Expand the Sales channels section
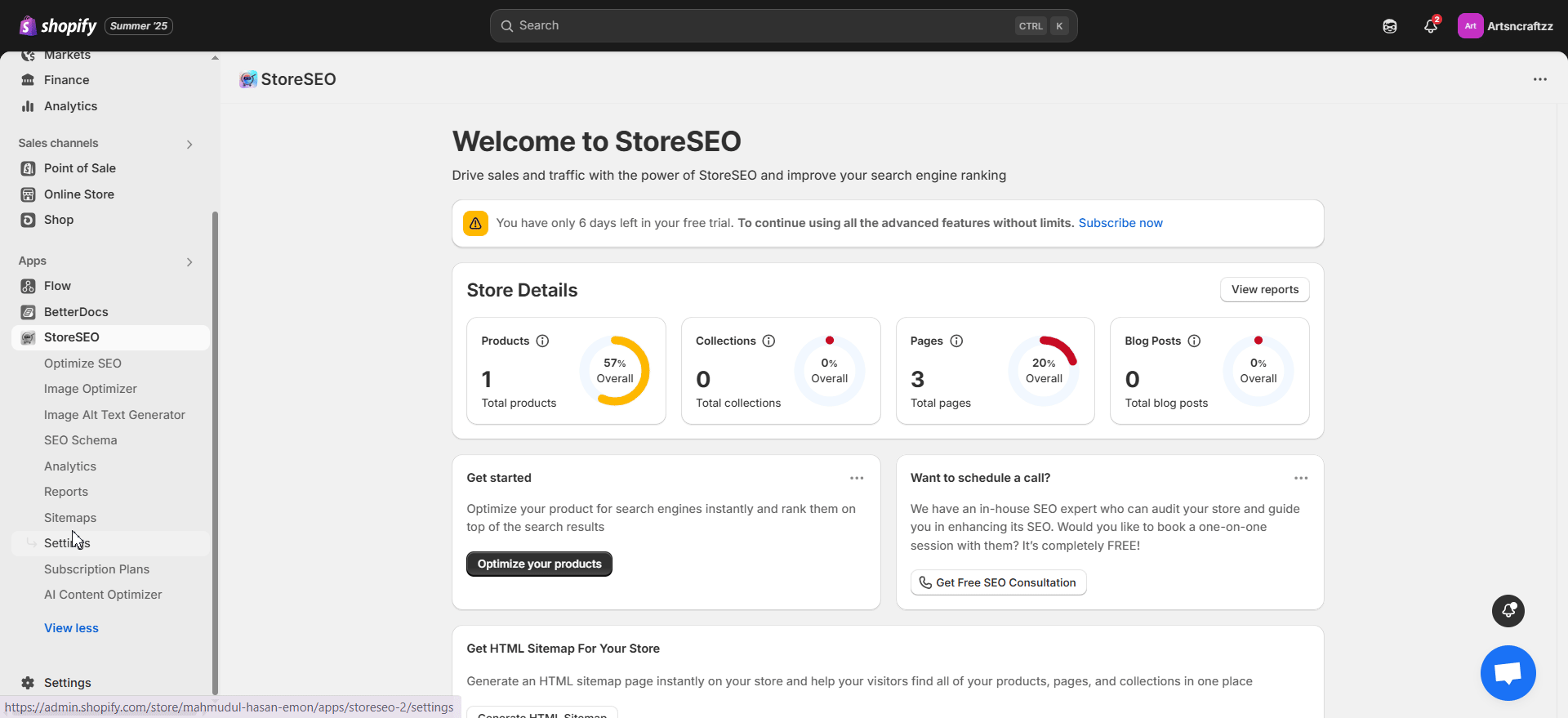The width and height of the screenshot is (1568, 718). click(x=189, y=145)
